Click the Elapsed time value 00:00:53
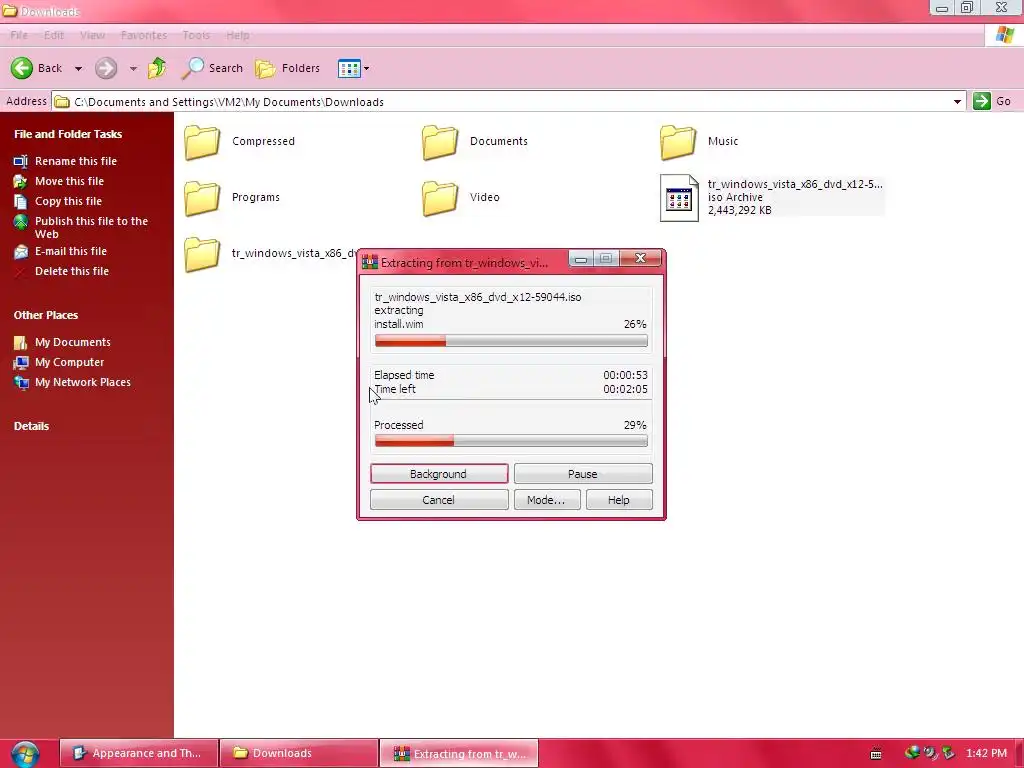This screenshot has width=1024, height=768. click(625, 375)
